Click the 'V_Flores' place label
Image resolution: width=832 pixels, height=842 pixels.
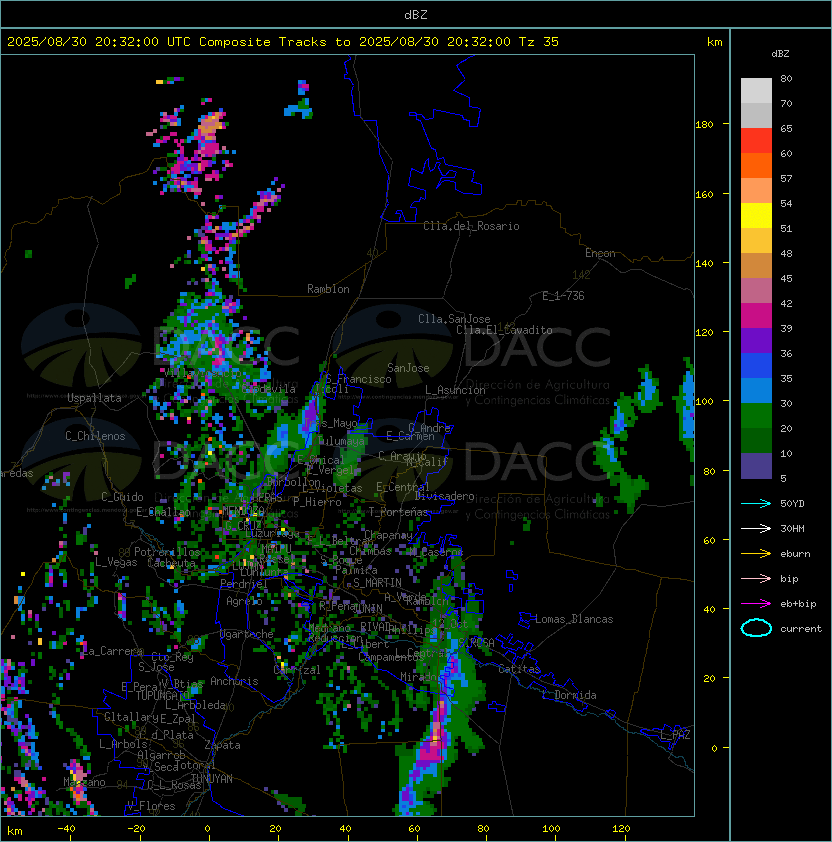tap(151, 806)
